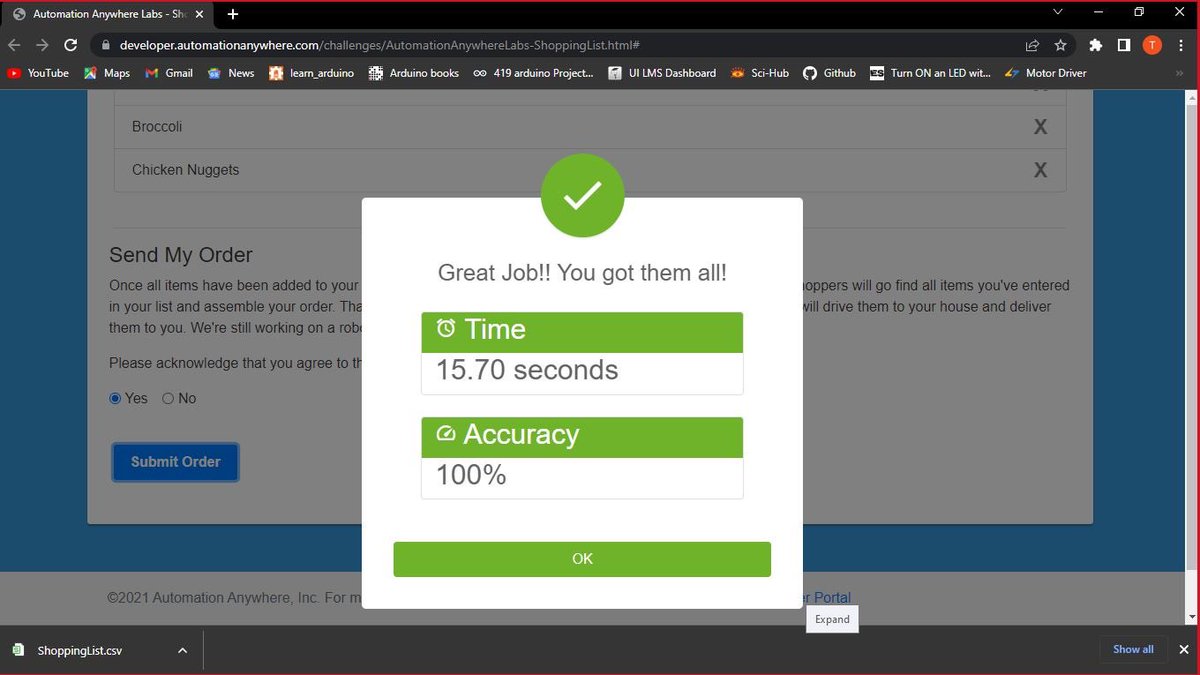Bookmark this page with star icon

1060,45
